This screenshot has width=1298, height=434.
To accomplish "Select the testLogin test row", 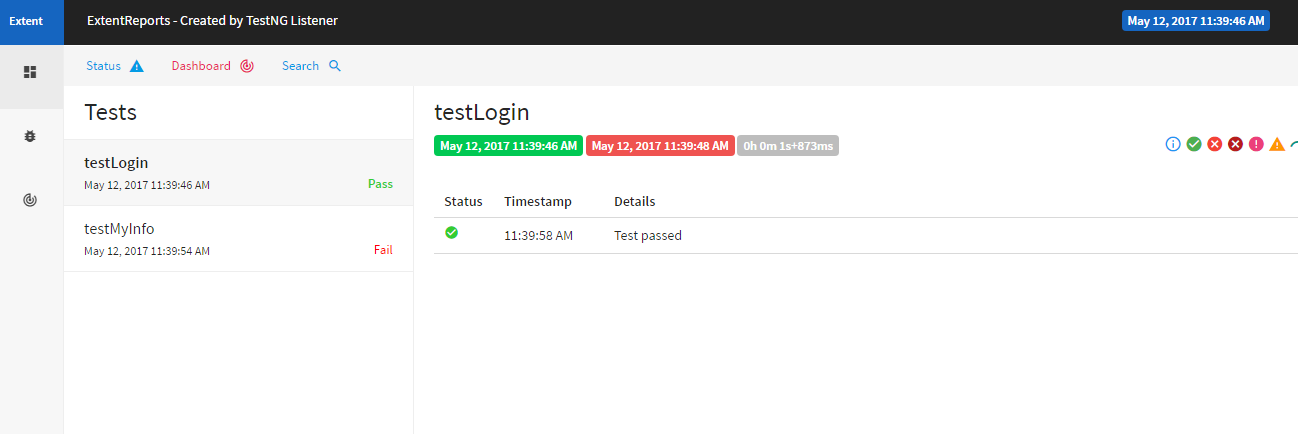I will tap(238, 173).
